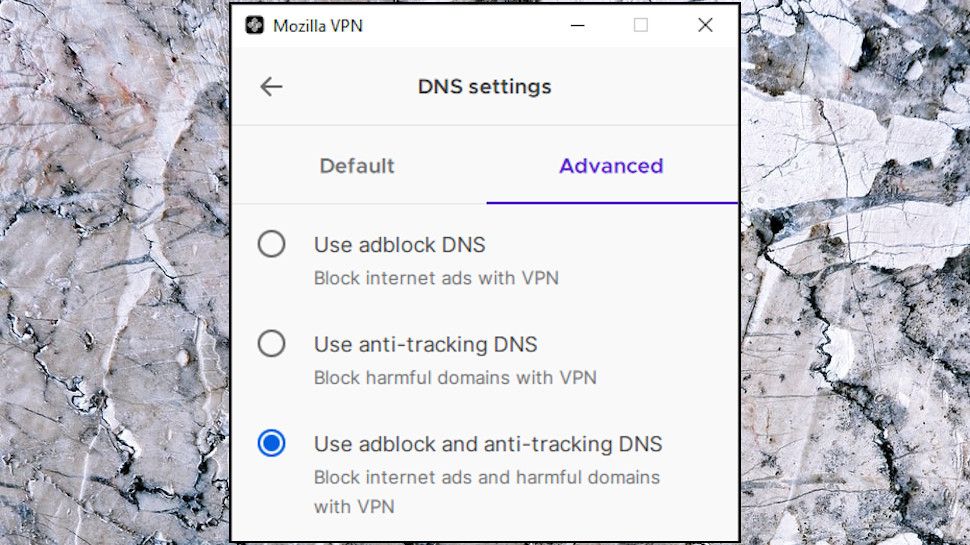The height and width of the screenshot is (545, 970).
Task: Enable the adblock DNS radio button
Action: point(271,244)
